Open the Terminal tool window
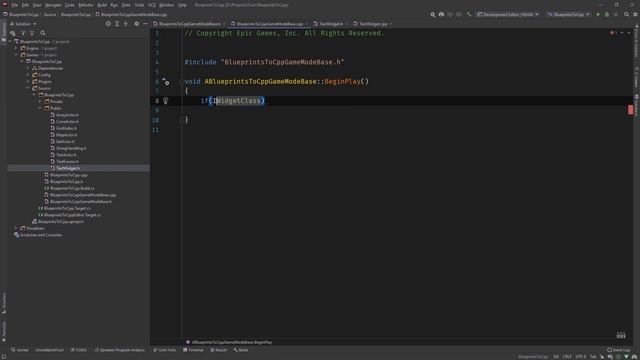The image size is (640, 360). click(193, 350)
